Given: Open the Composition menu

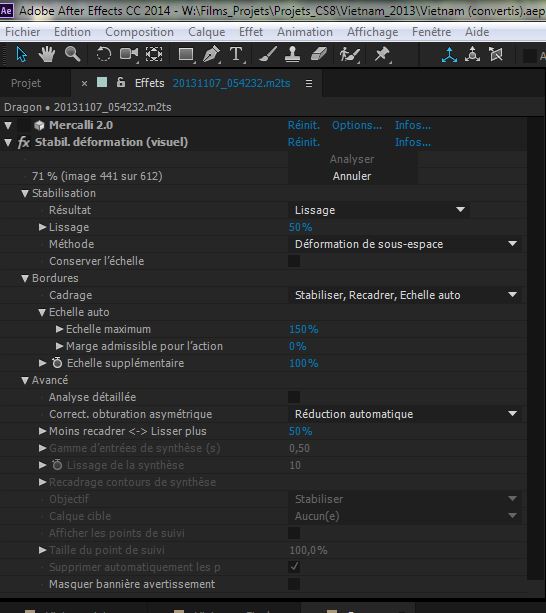Looking at the screenshot, I should (140, 32).
